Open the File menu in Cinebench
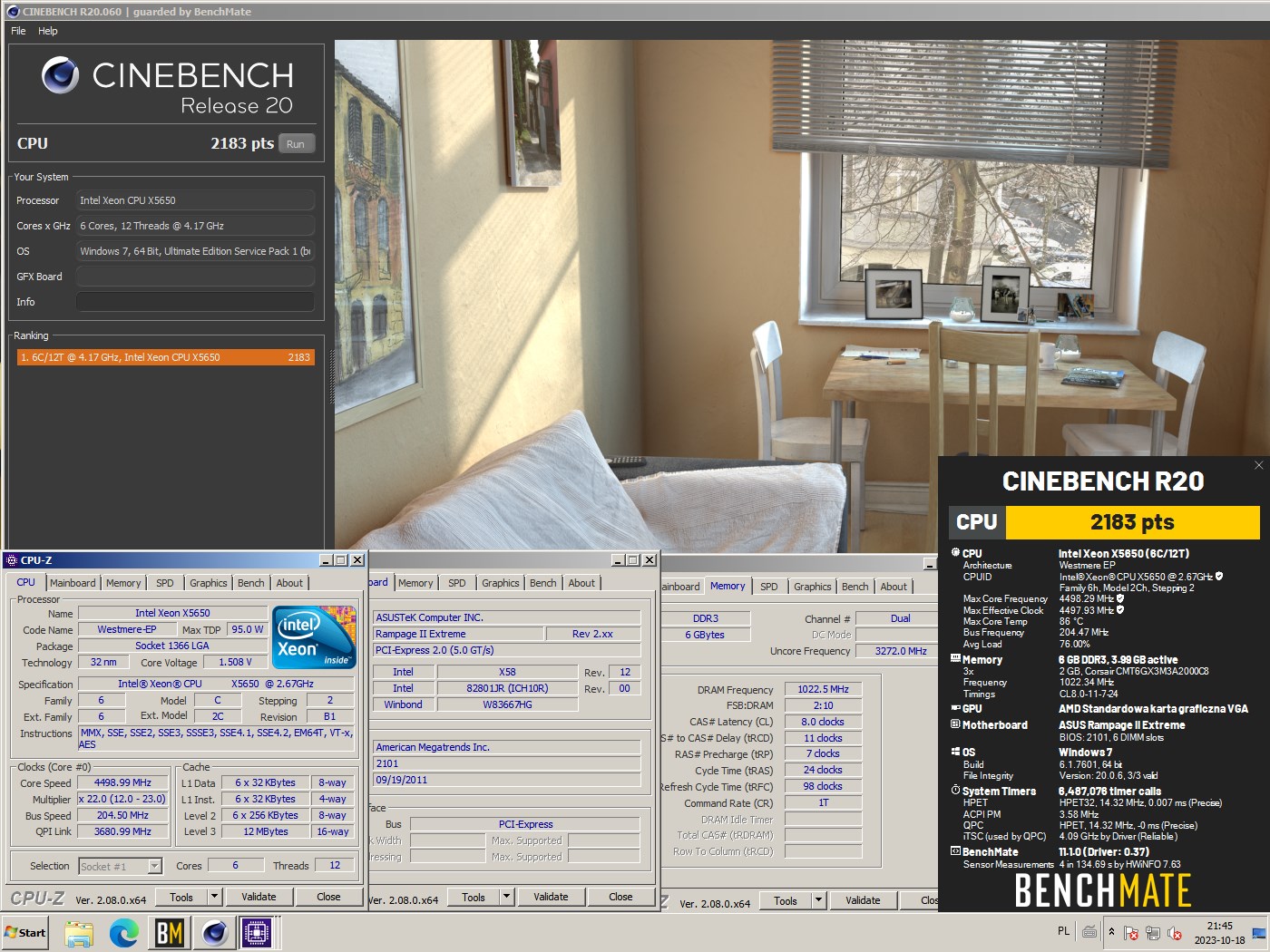This screenshot has width=1270, height=952. coord(18,31)
